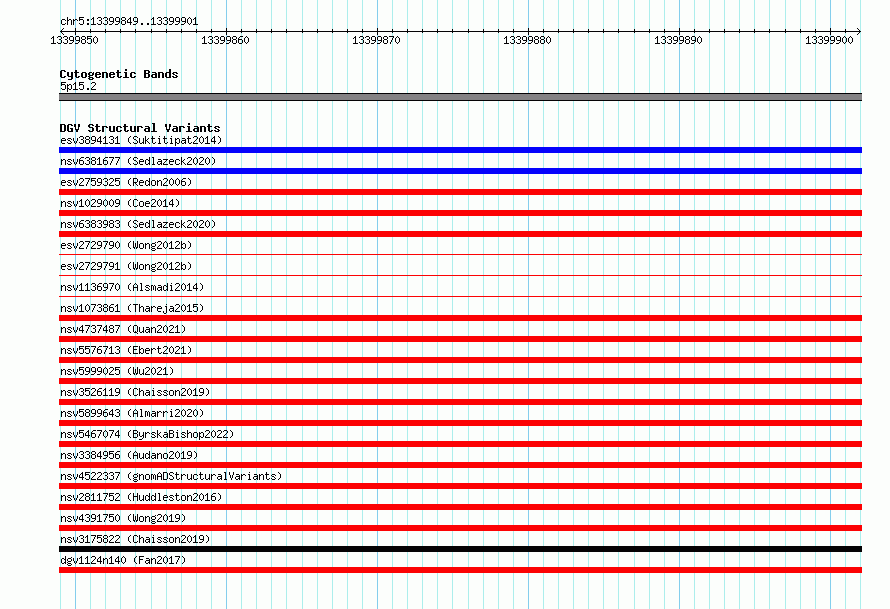Select nsv5467074 (ByrskaBishop2022) label
890x609 pixels.
tap(147, 434)
